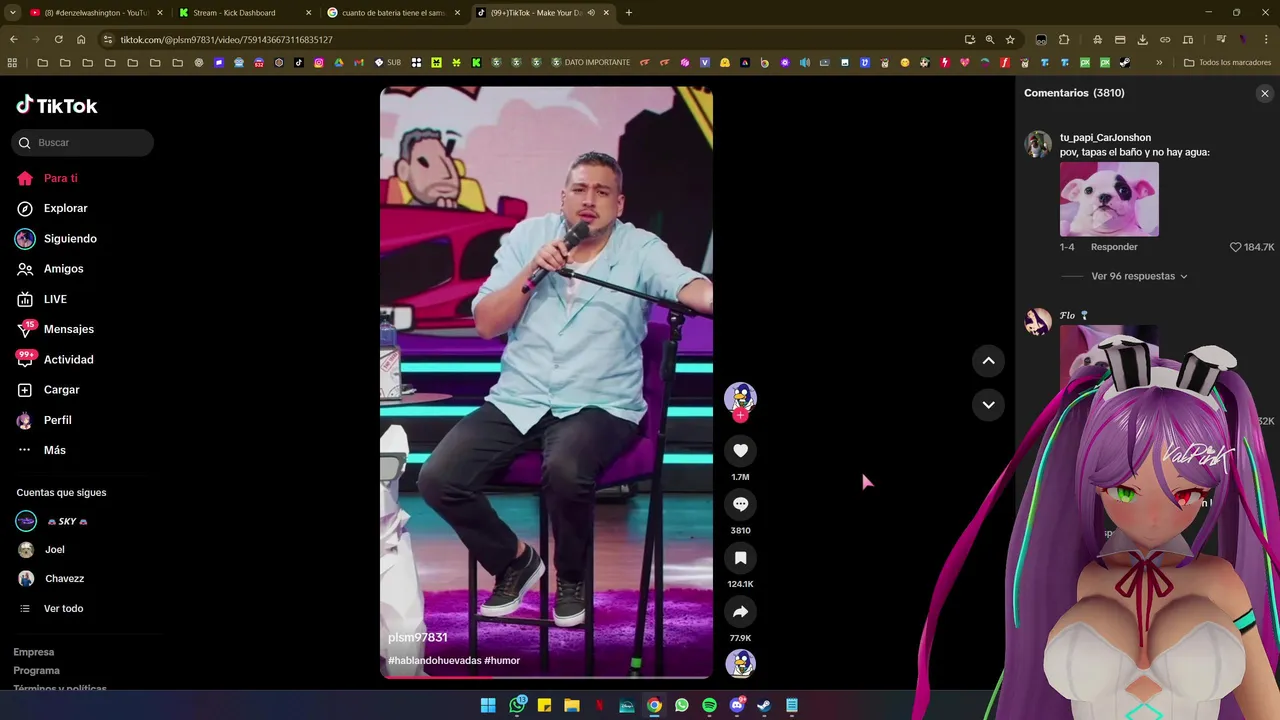Image resolution: width=1280 pixels, height=720 pixels.
Task: Expand Ver 96 respuestas replies
Action: click(x=1139, y=276)
